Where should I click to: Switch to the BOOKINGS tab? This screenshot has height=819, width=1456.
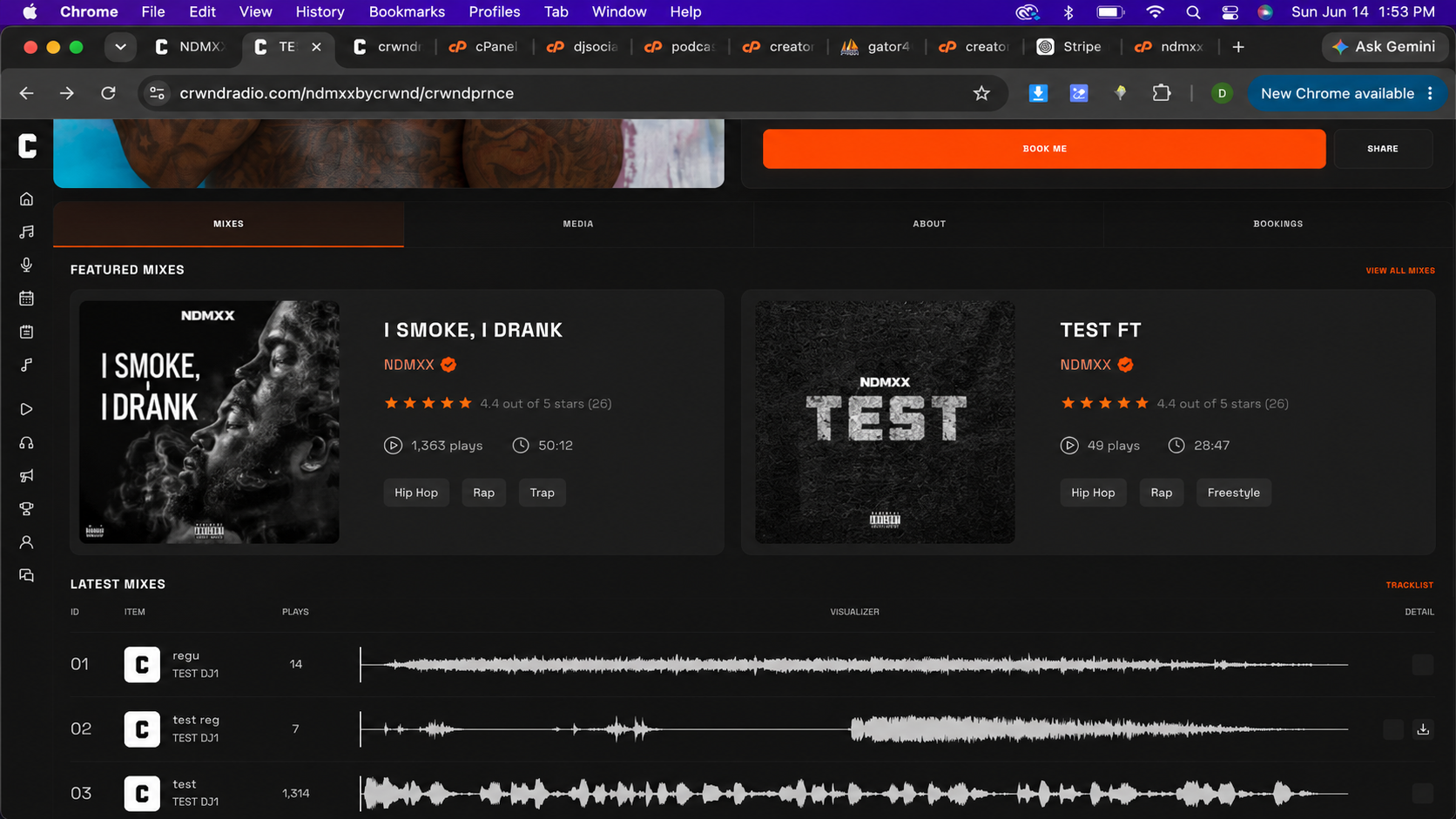point(1278,224)
